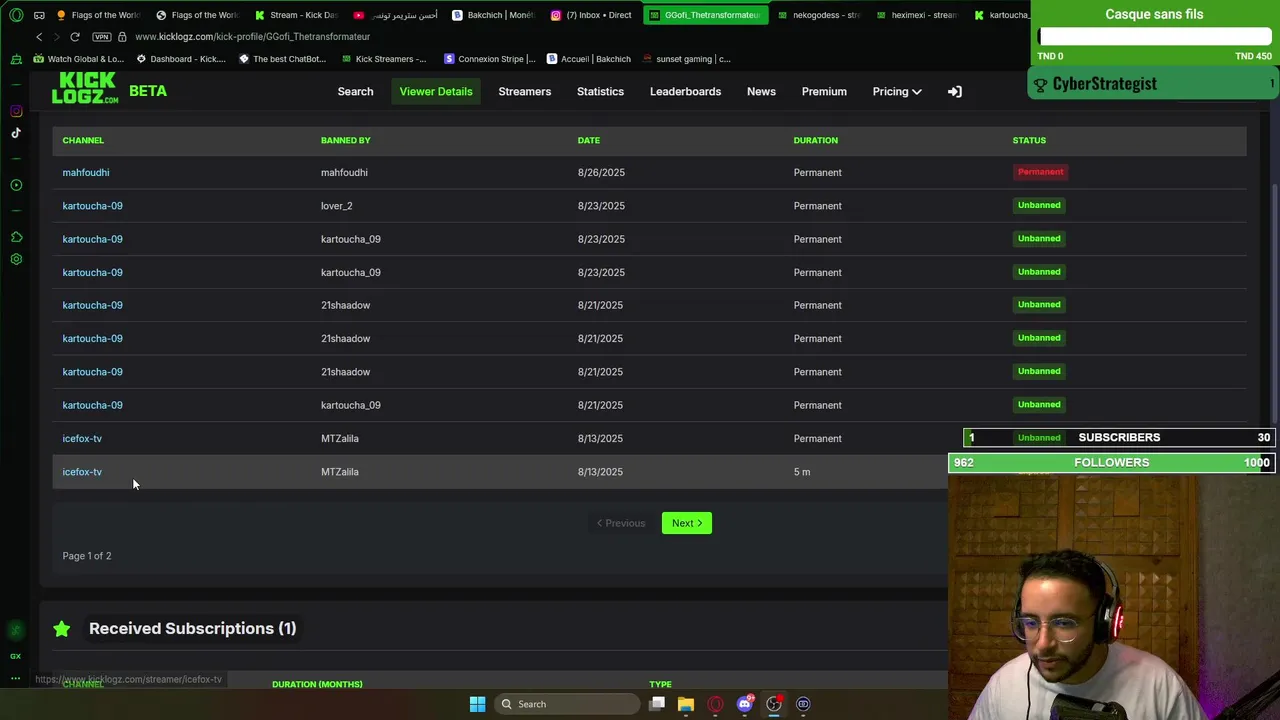This screenshot has width=1280, height=720.
Task: Click the sidebar green player icon
Action: (16, 185)
